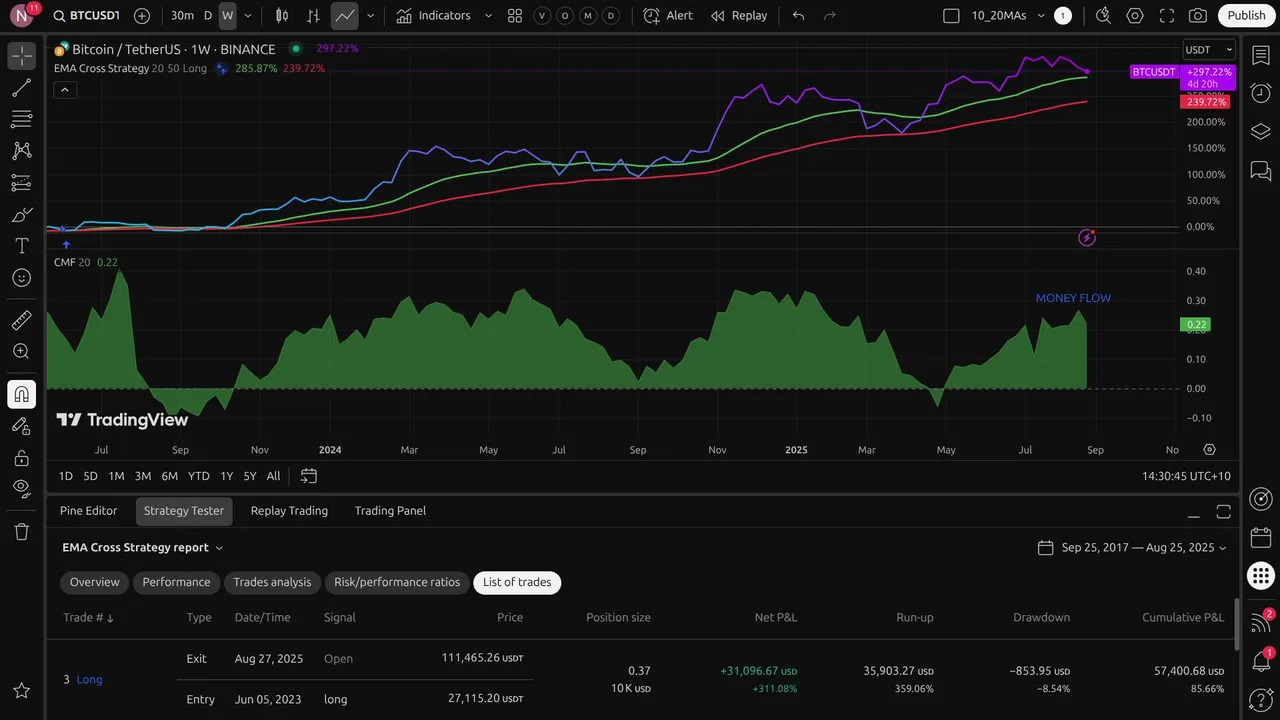
Task: Open the Replay Trading tab
Action: pyautogui.click(x=289, y=511)
